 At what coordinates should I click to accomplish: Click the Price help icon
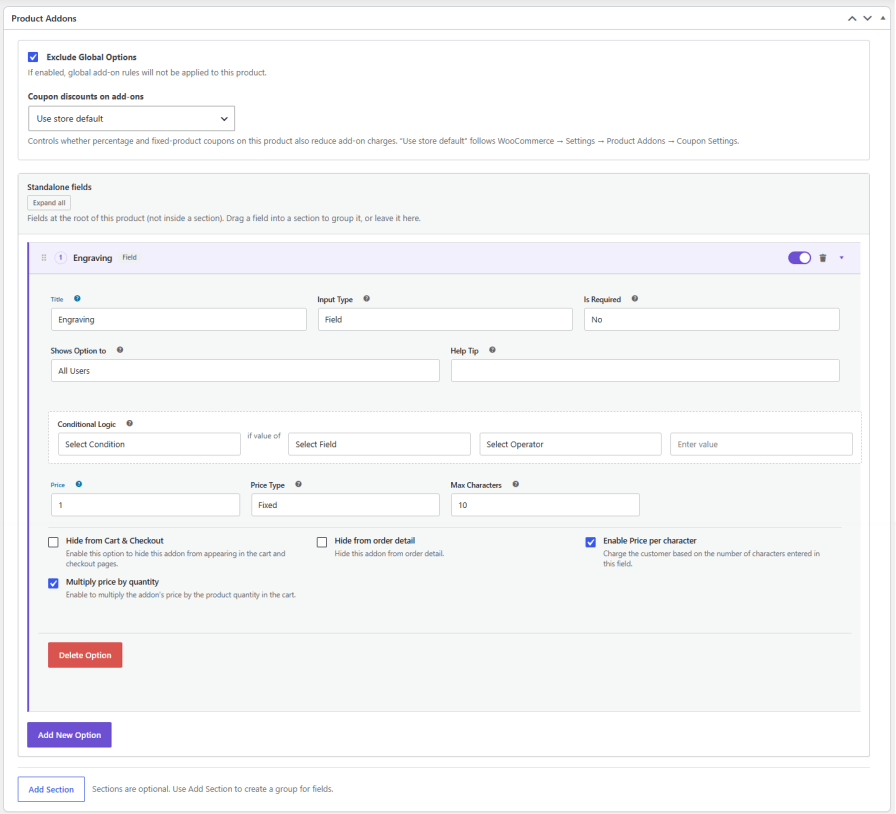pos(79,484)
